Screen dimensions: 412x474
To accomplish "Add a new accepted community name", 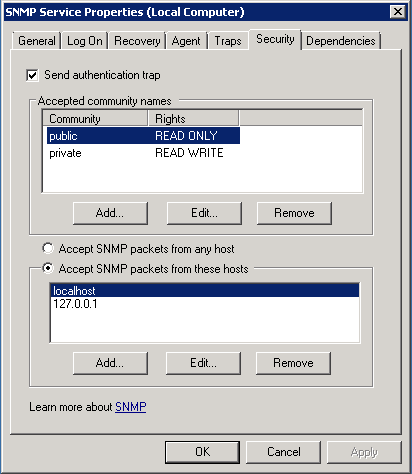I will click(x=110, y=213).
